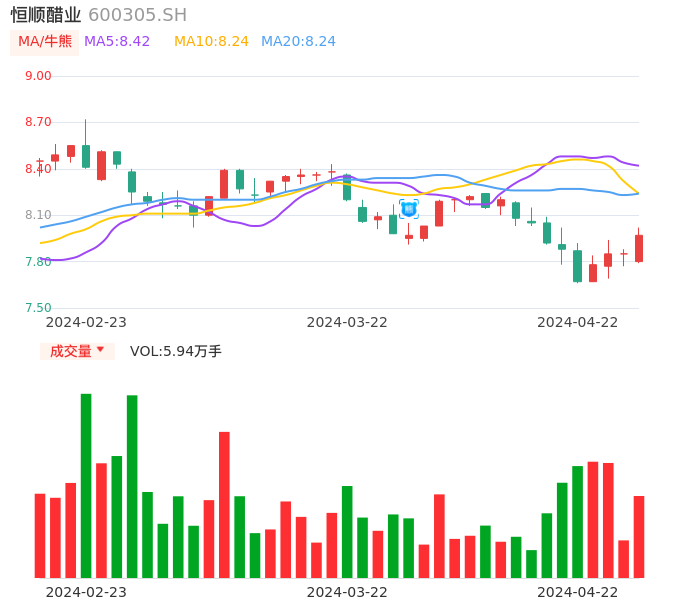Click the tall red volume bar near mid-March
This screenshot has width=686, height=606.
(x=224, y=504)
